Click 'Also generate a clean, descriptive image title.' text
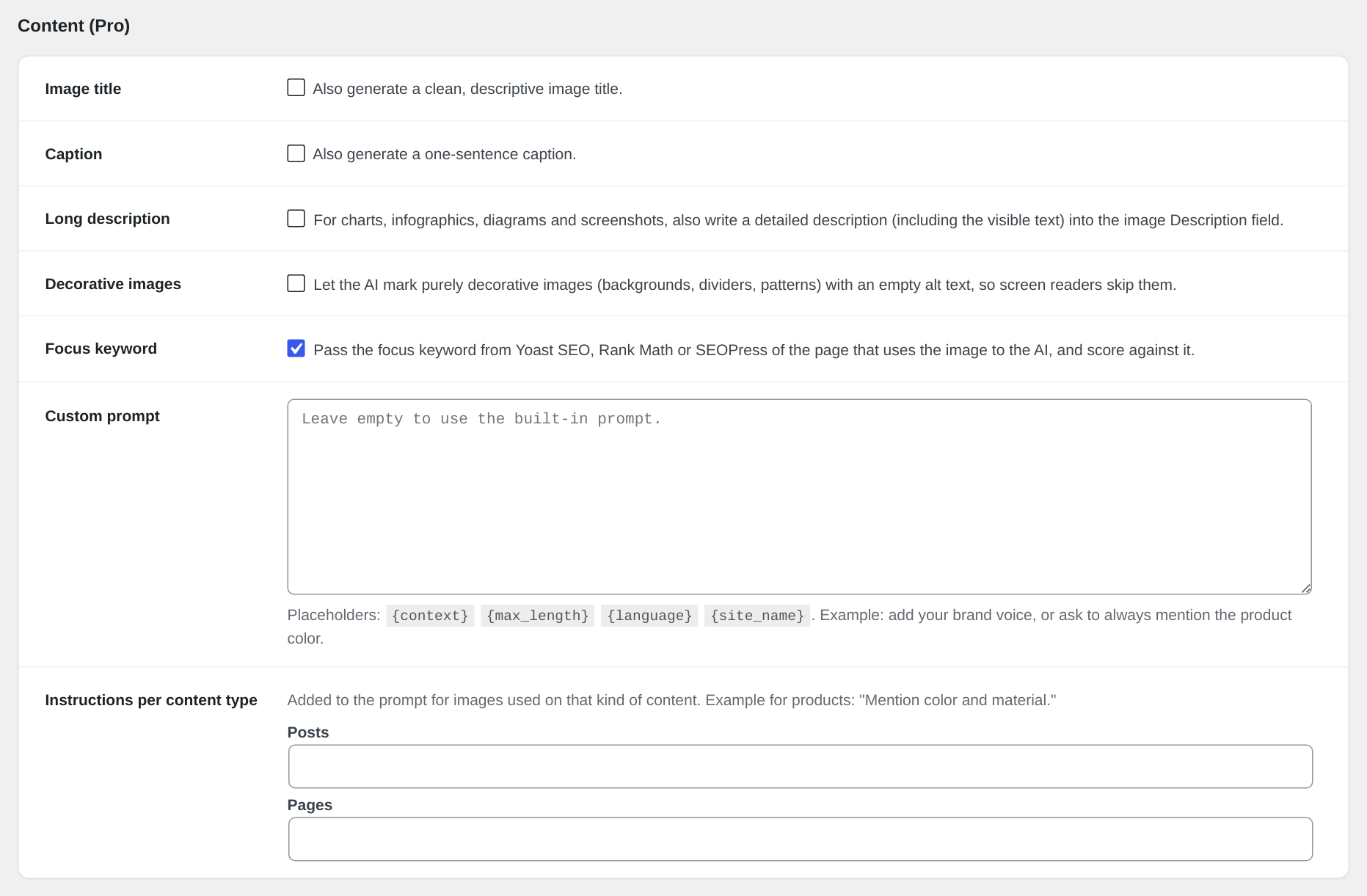Viewport: 1367px width, 896px height. click(x=467, y=89)
